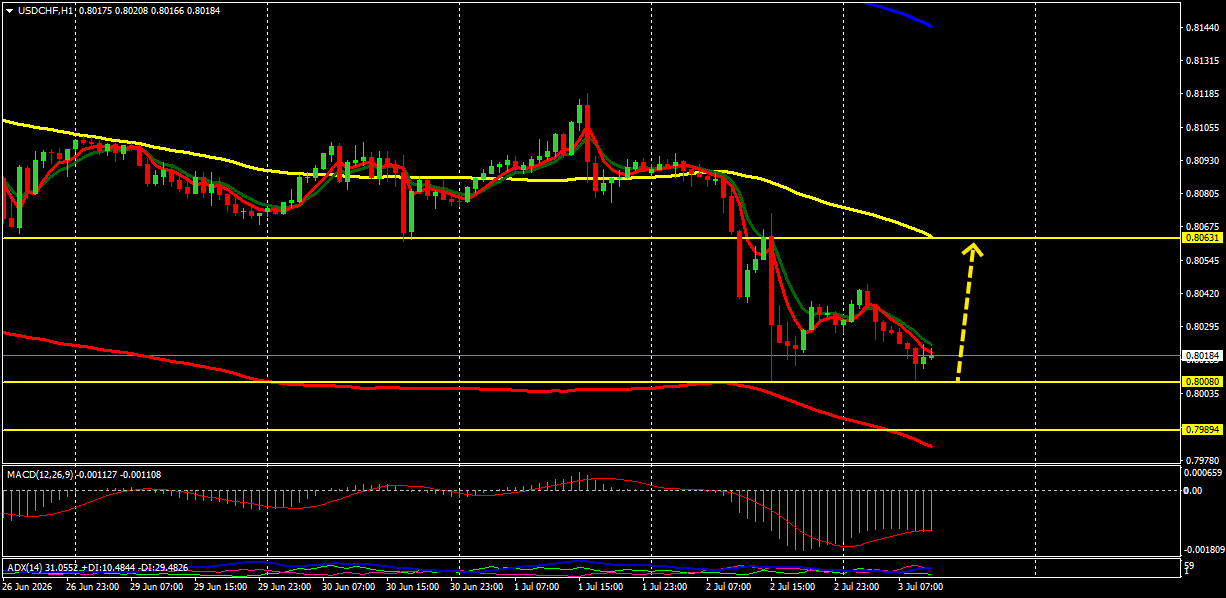
Task: Select the 0.79894 price label tag
Action: click(x=1200, y=429)
